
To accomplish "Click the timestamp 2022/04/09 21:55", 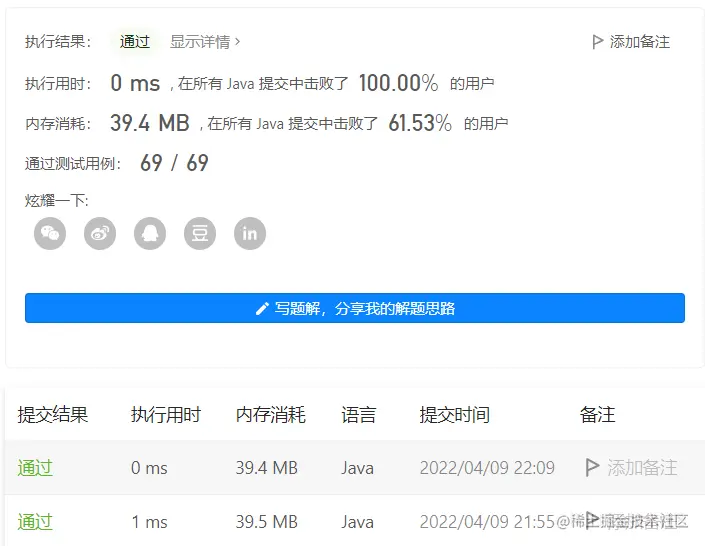I will [487, 522].
